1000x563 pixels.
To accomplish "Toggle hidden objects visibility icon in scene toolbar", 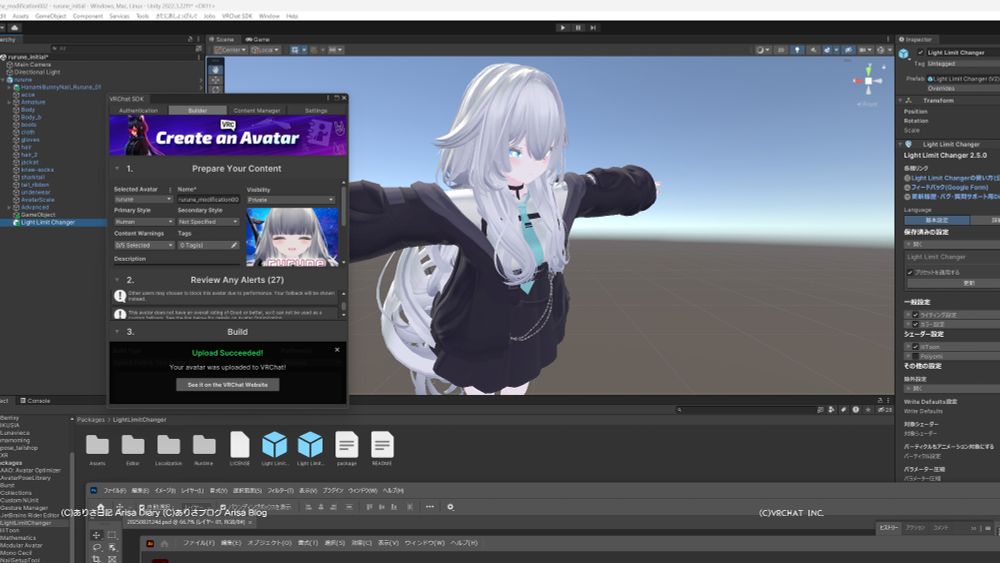I will coord(848,50).
